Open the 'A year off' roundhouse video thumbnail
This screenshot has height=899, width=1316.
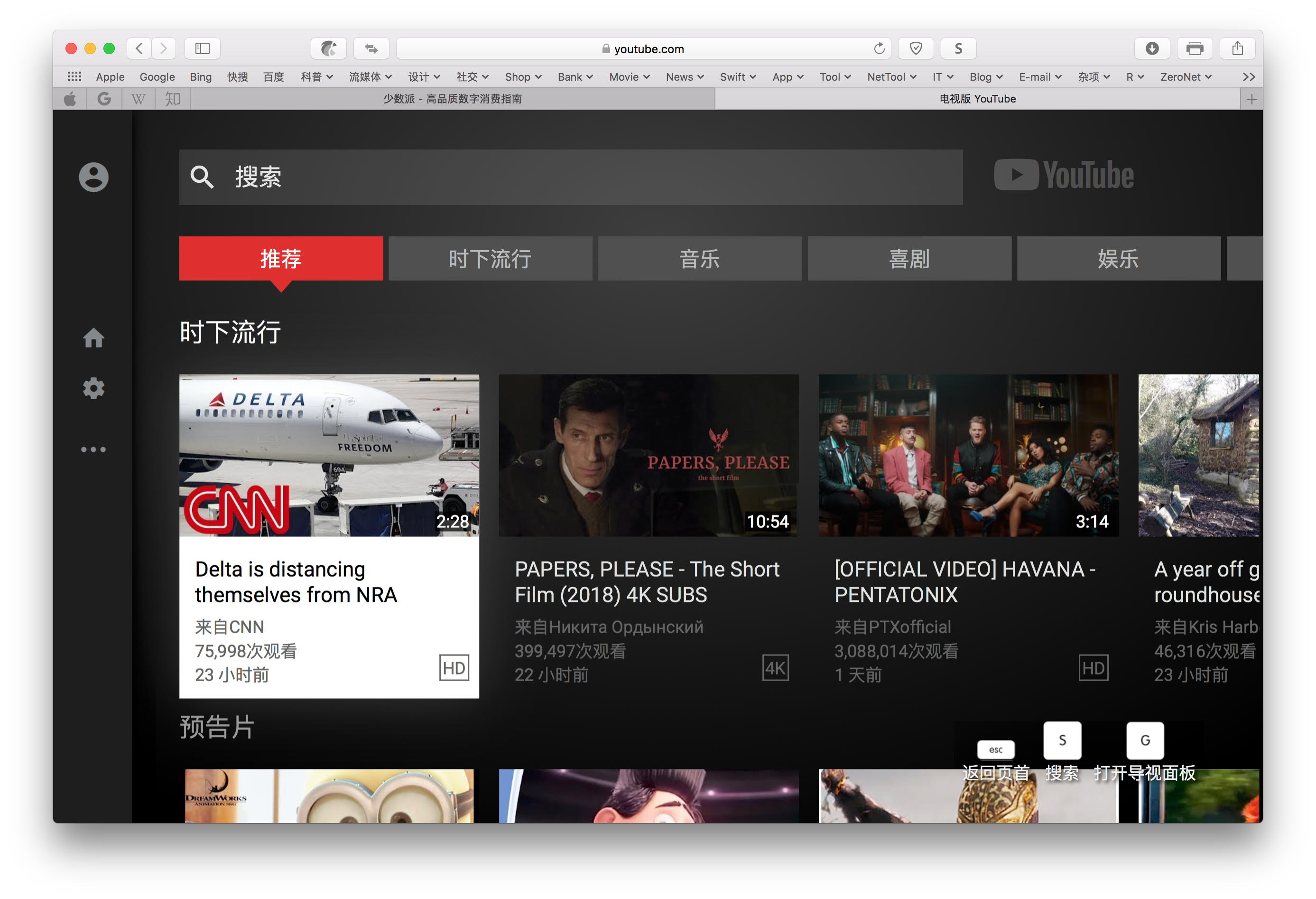tap(1199, 455)
